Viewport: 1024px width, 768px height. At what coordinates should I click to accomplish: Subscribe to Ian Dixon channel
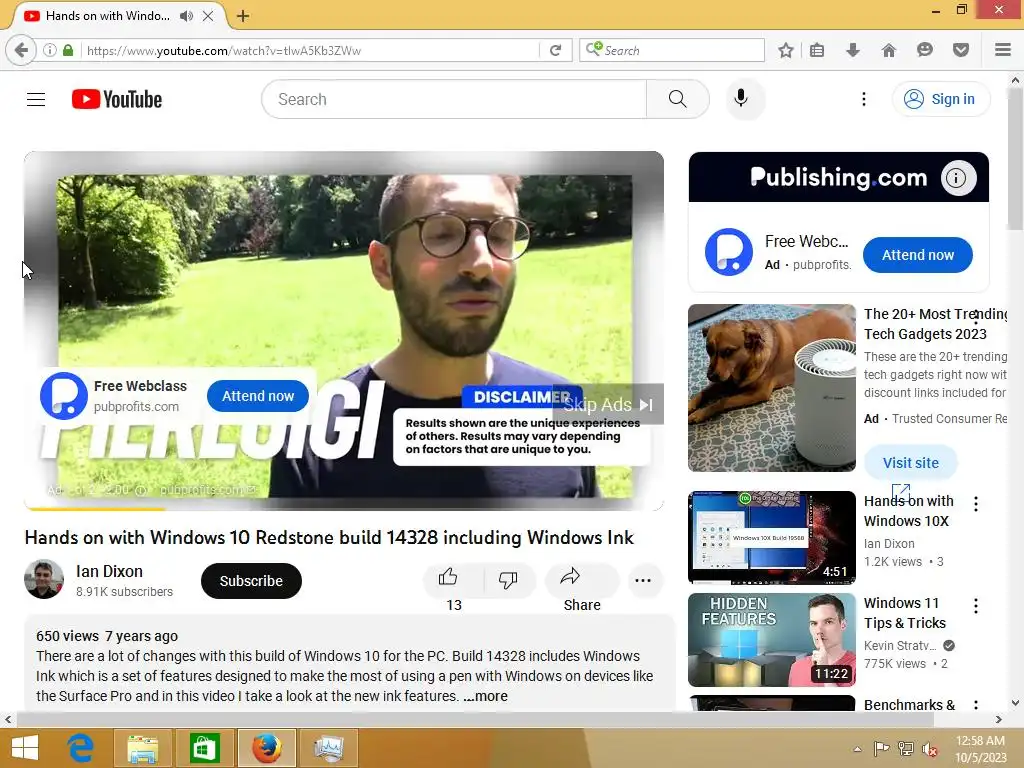point(251,581)
